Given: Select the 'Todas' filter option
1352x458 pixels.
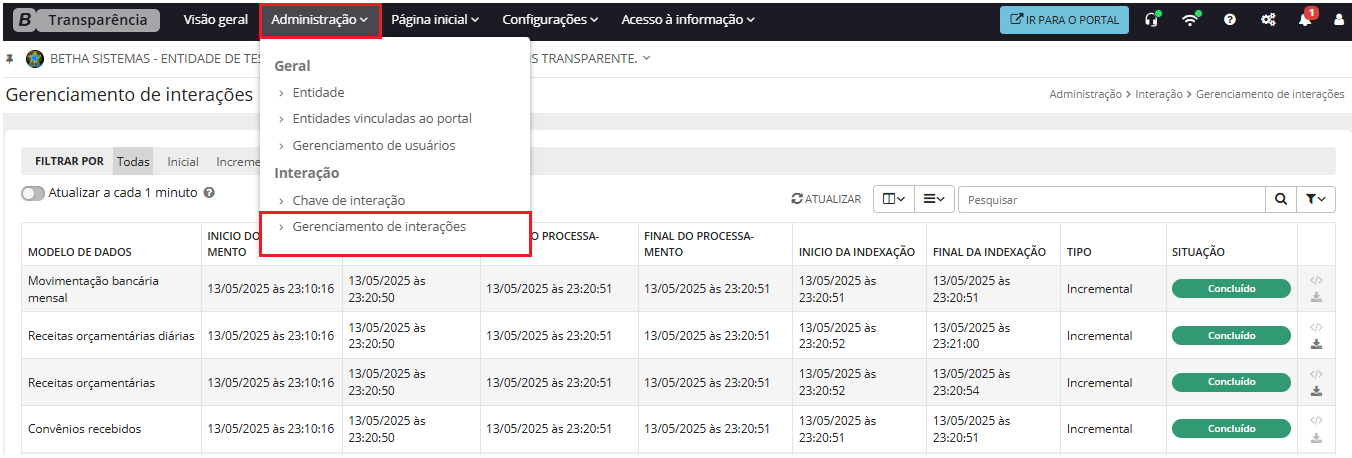Looking at the screenshot, I should click(x=133, y=161).
